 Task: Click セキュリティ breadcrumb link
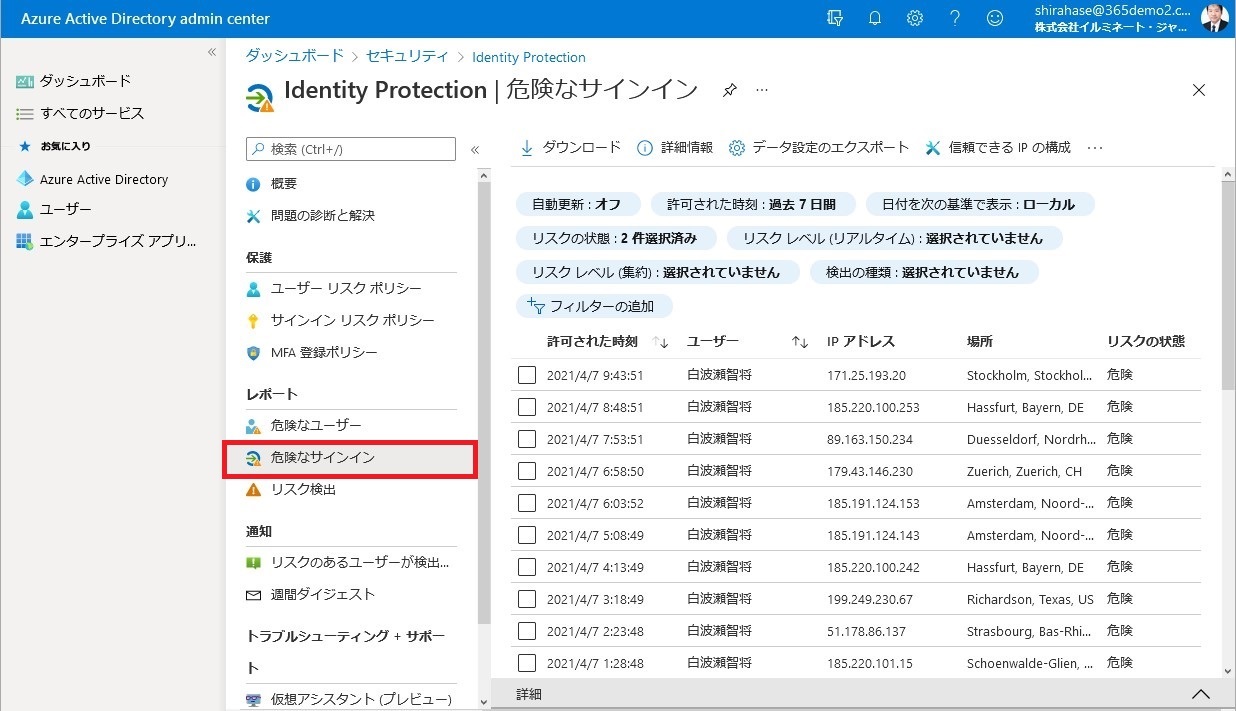(407, 57)
